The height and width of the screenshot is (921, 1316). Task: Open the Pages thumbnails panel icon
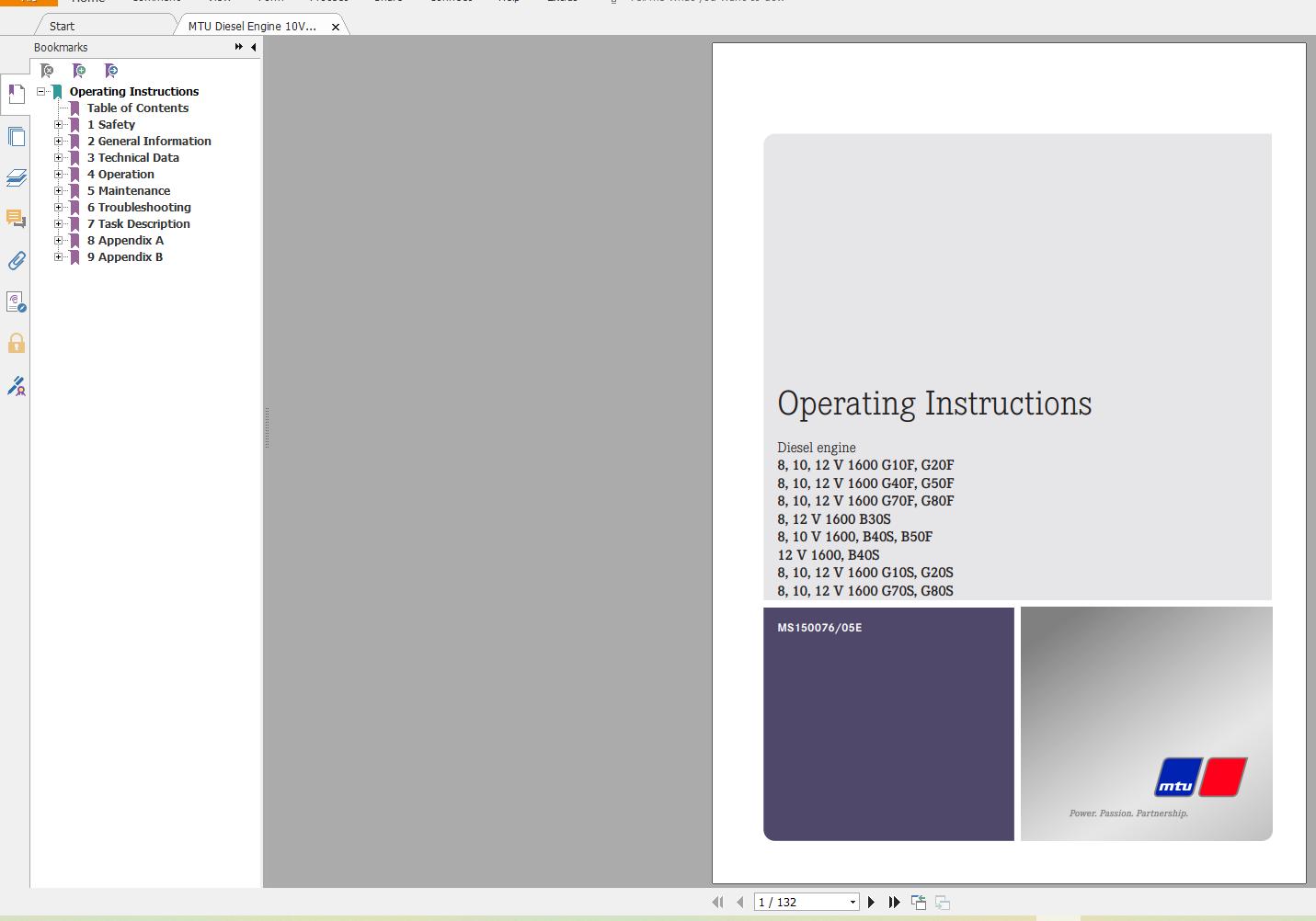[17, 137]
